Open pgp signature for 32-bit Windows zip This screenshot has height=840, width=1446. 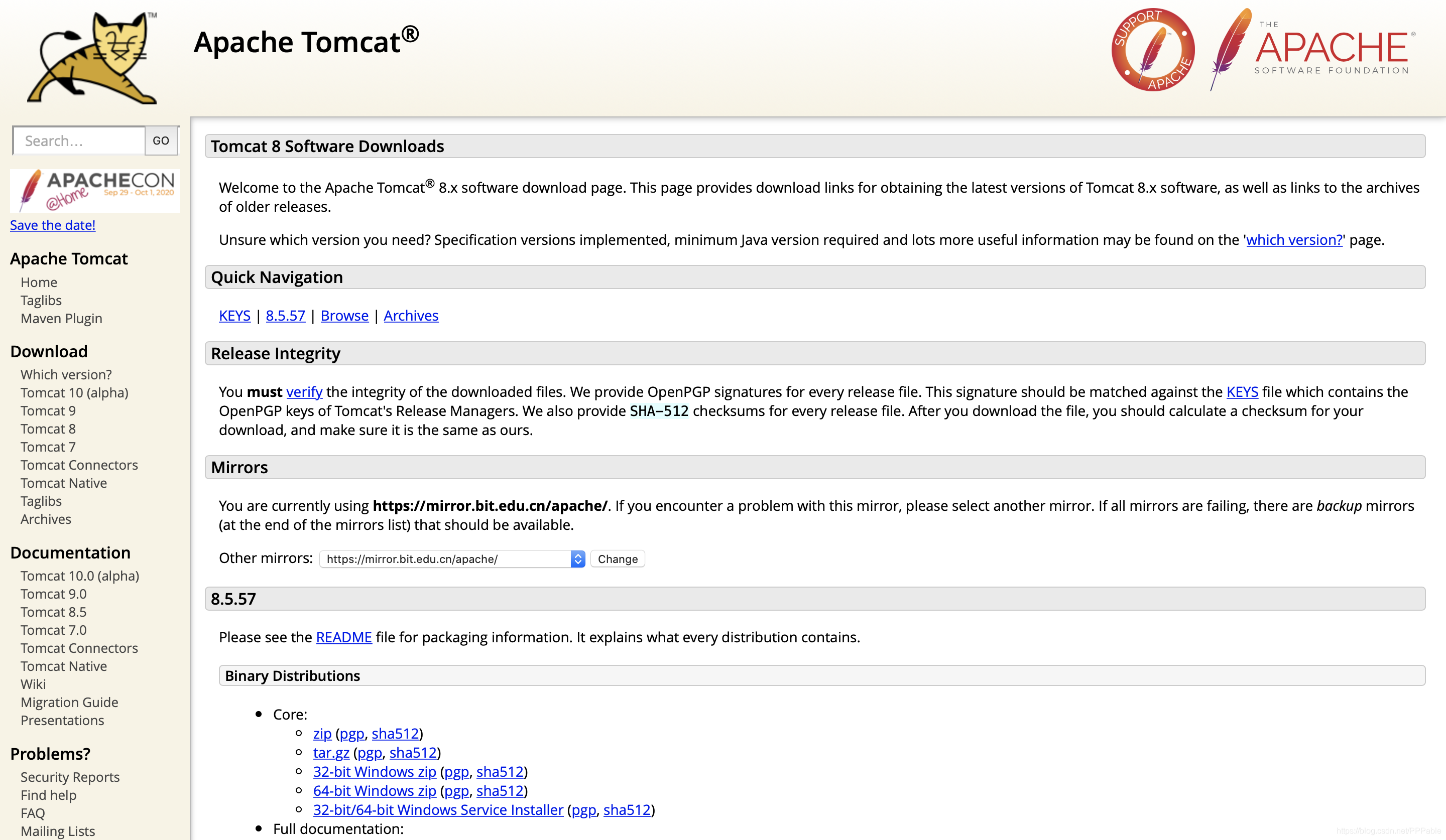457,771
